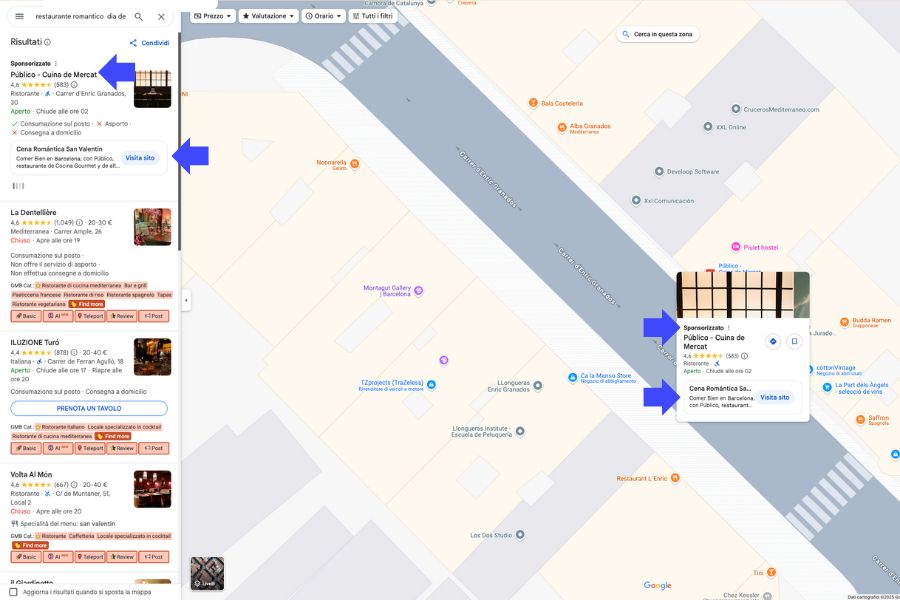The width and height of the screenshot is (900, 600).
Task: Click the Post button under La Dentellière
Action: (154, 316)
